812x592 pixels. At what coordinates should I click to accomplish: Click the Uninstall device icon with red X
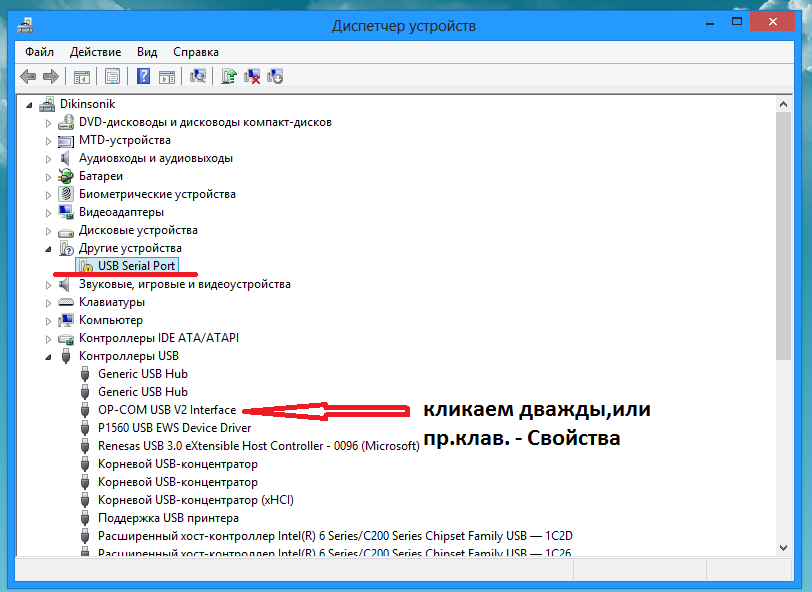[x=253, y=76]
